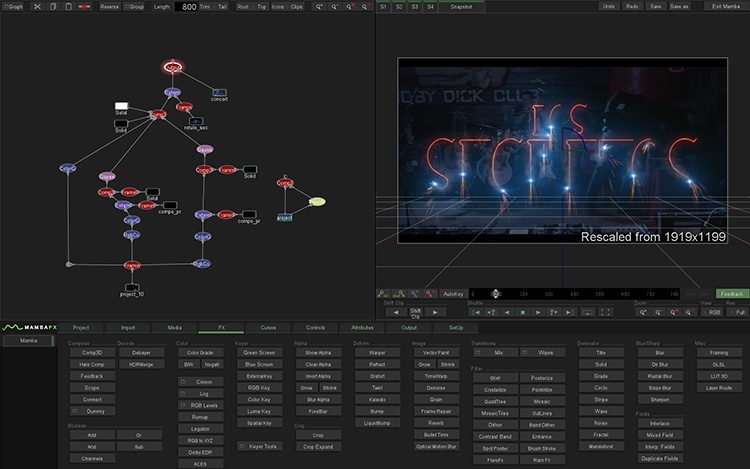Toggle the Log checkbox under Color
750x469 pixels.
183,393
